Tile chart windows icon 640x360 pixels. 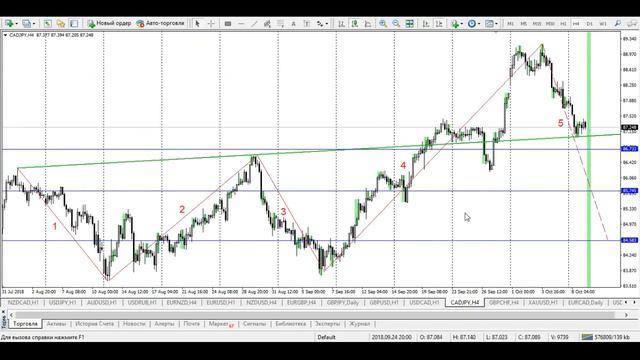(x=409, y=24)
